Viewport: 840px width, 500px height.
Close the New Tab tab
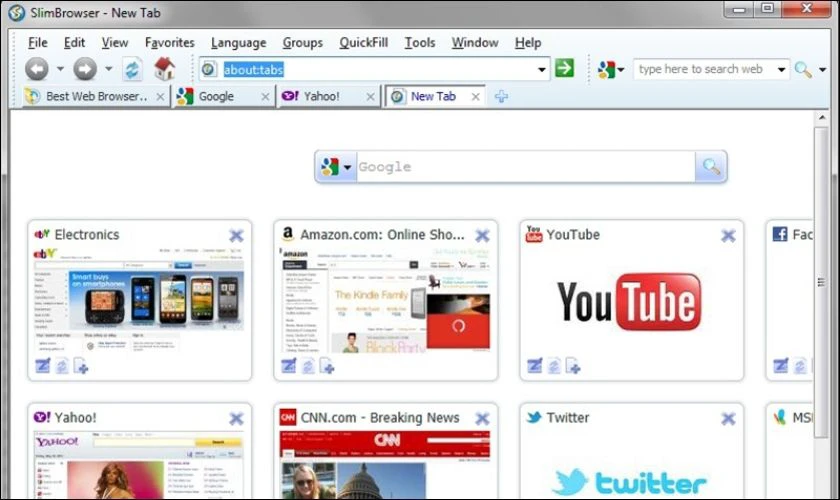pyautogui.click(x=475, y=97)
